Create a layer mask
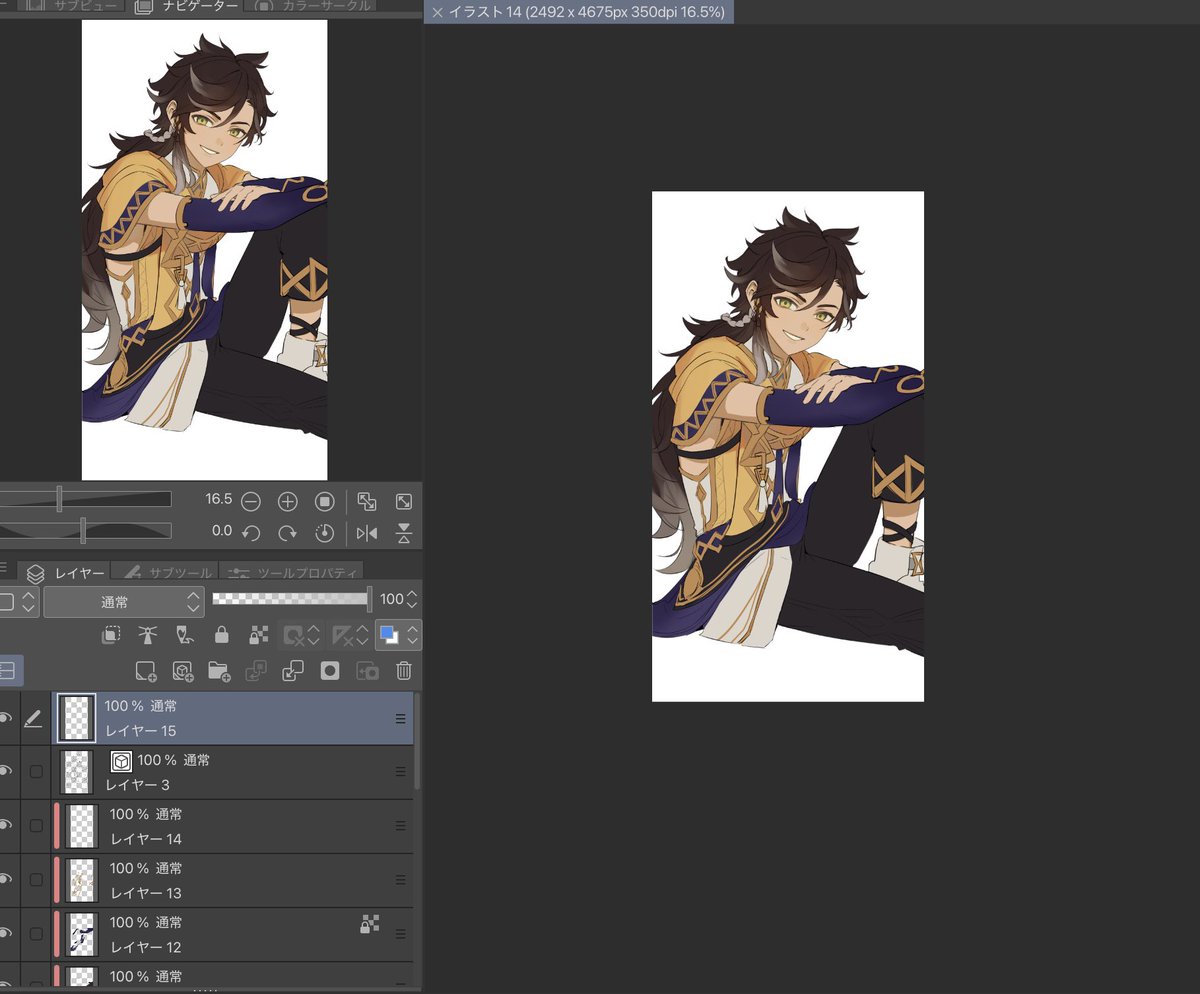The image size is (1200, 994). click(330, 671)
